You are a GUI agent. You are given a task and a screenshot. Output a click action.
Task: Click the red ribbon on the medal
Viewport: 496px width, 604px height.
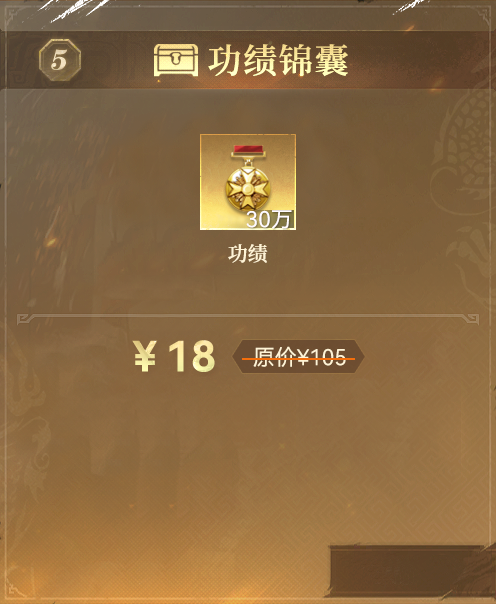point(248,150)
